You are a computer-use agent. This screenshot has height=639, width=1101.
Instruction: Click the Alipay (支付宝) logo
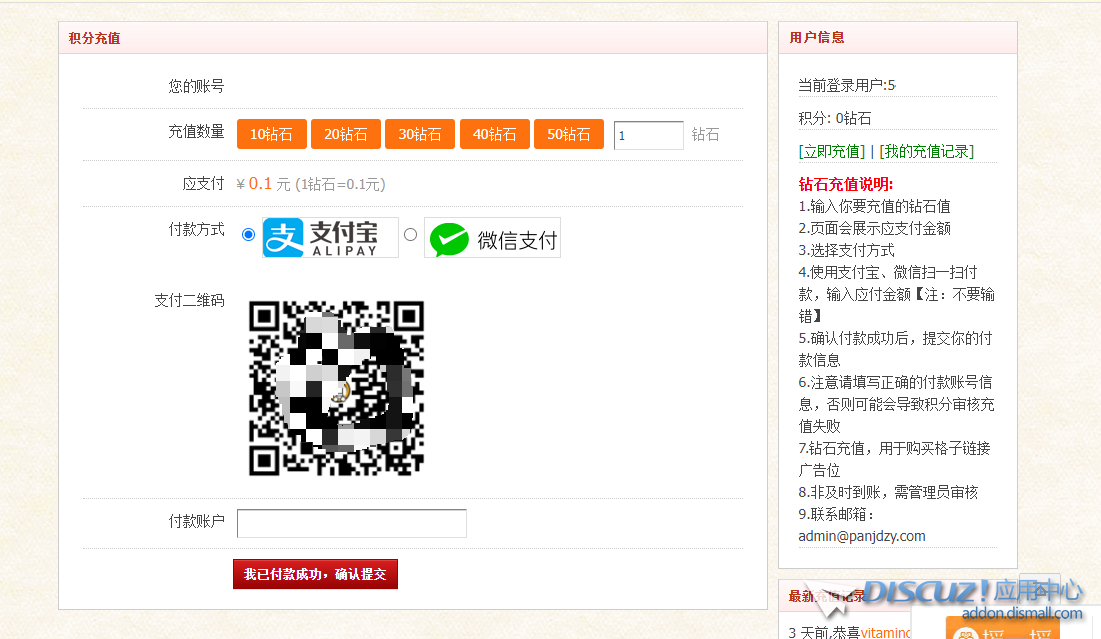point(330,237)
